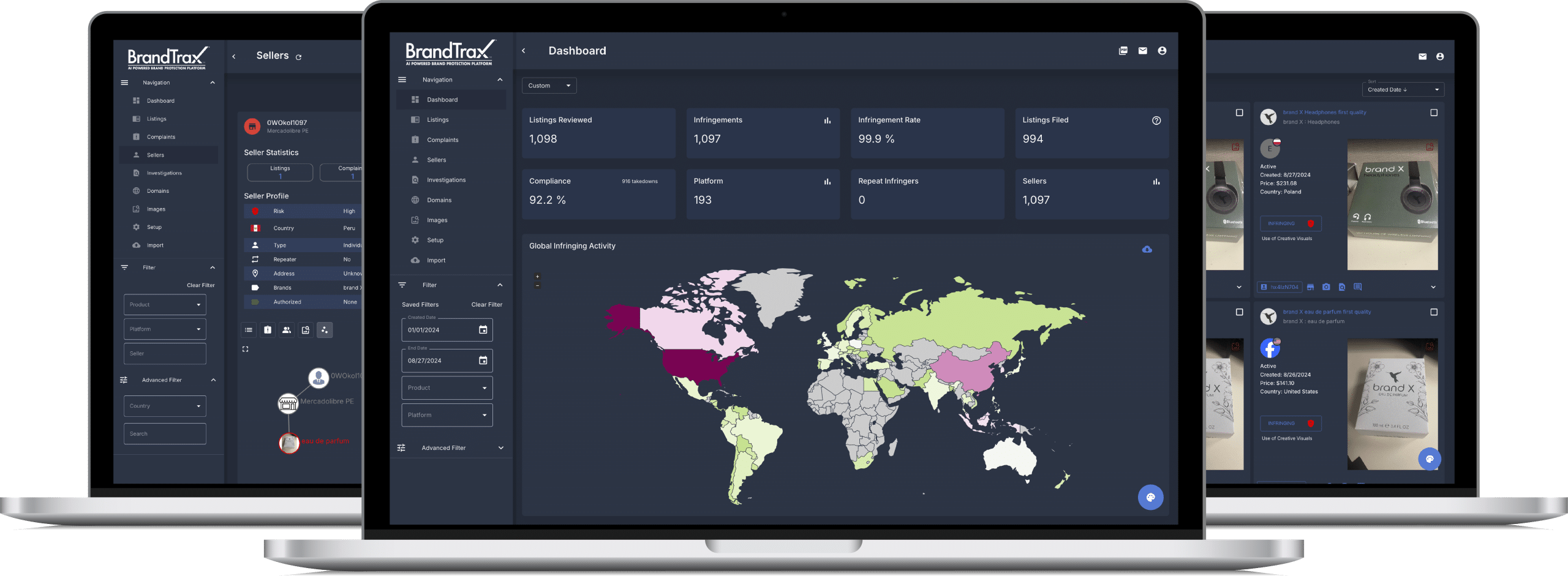Click the bar chart icon on Sellers card
Viewport: 1568px width, 576px height.
click(1156, 182)
